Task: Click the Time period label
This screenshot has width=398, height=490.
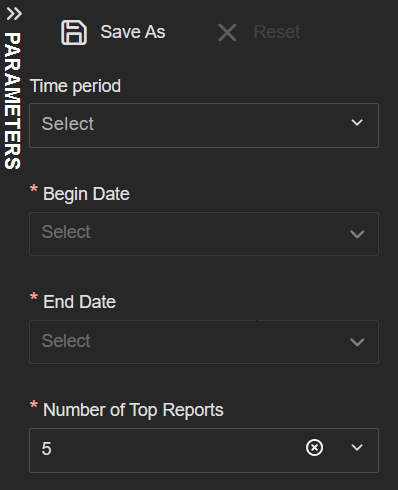Action: (x=75, y=87)
